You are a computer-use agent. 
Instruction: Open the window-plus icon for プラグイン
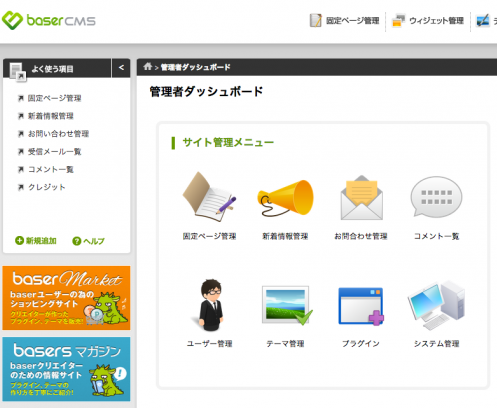coord(361,306)
